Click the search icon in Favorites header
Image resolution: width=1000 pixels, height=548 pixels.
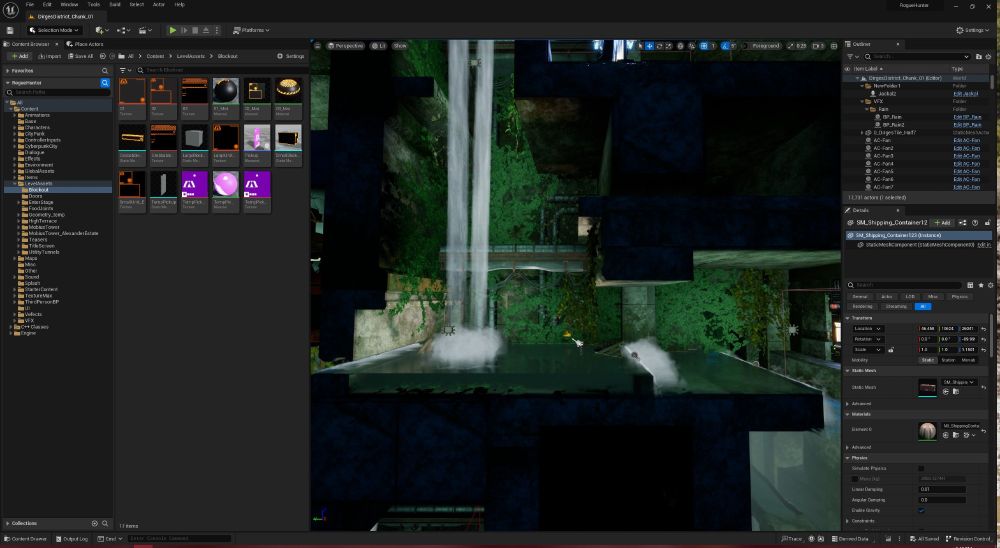[105, 71]
